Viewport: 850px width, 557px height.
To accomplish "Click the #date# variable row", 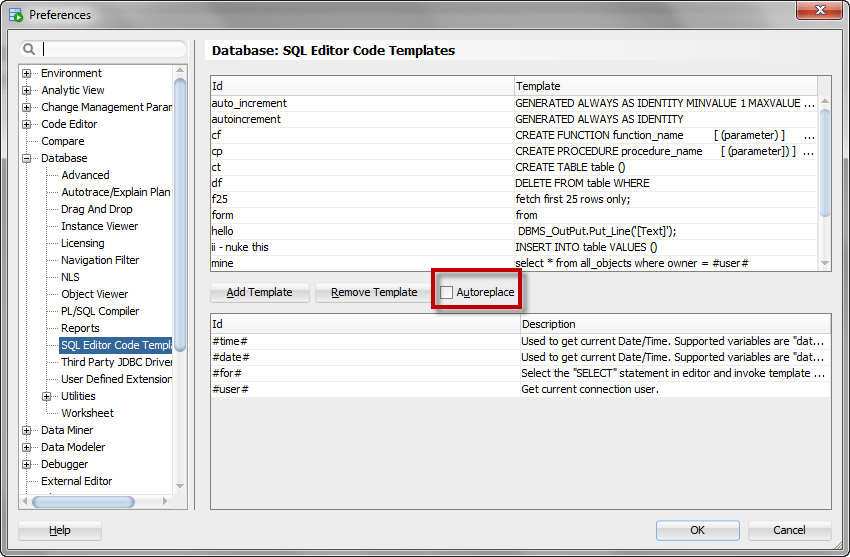I will (x=520, y=357).
